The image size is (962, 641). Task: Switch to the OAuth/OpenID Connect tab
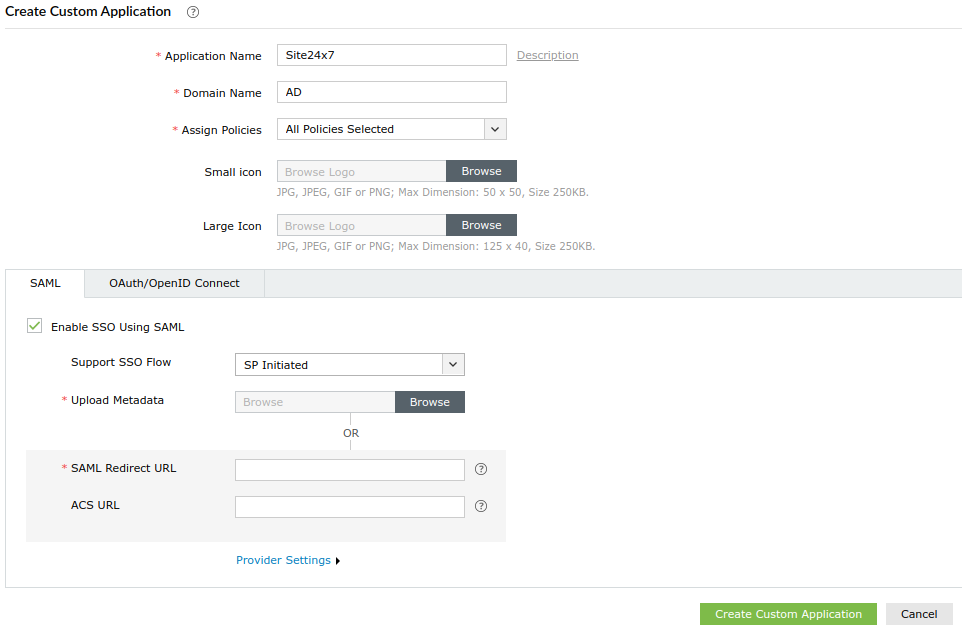(174, 283)
